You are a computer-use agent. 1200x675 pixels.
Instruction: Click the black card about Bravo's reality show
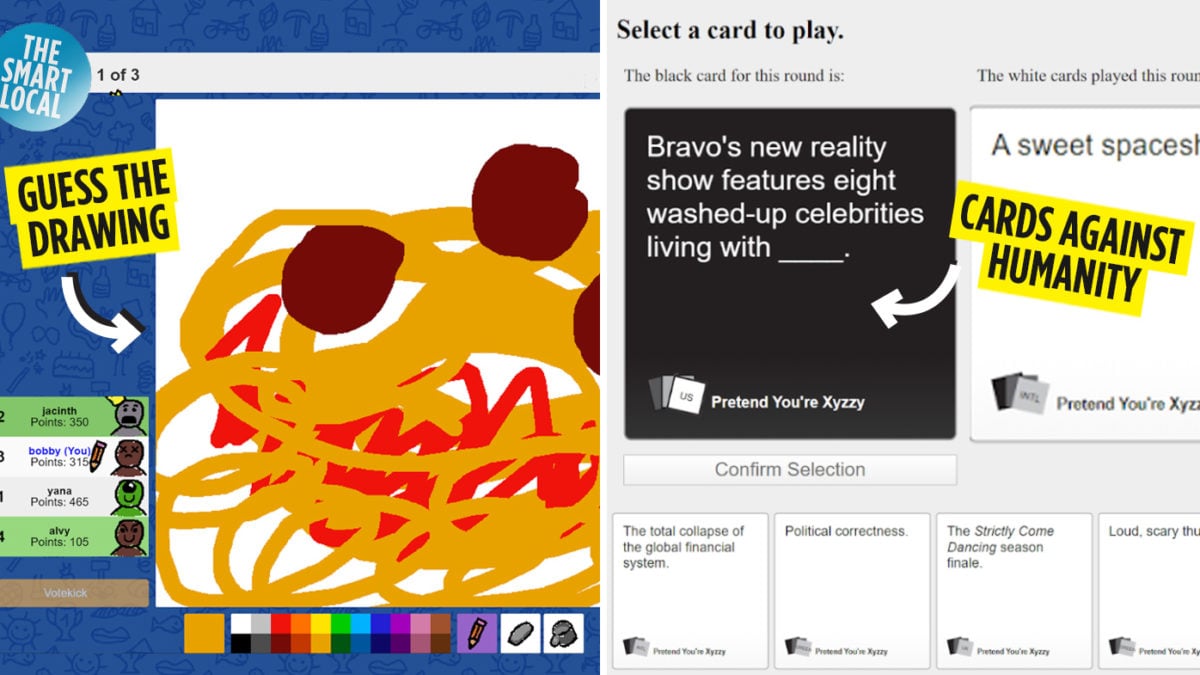coord(790,273)
